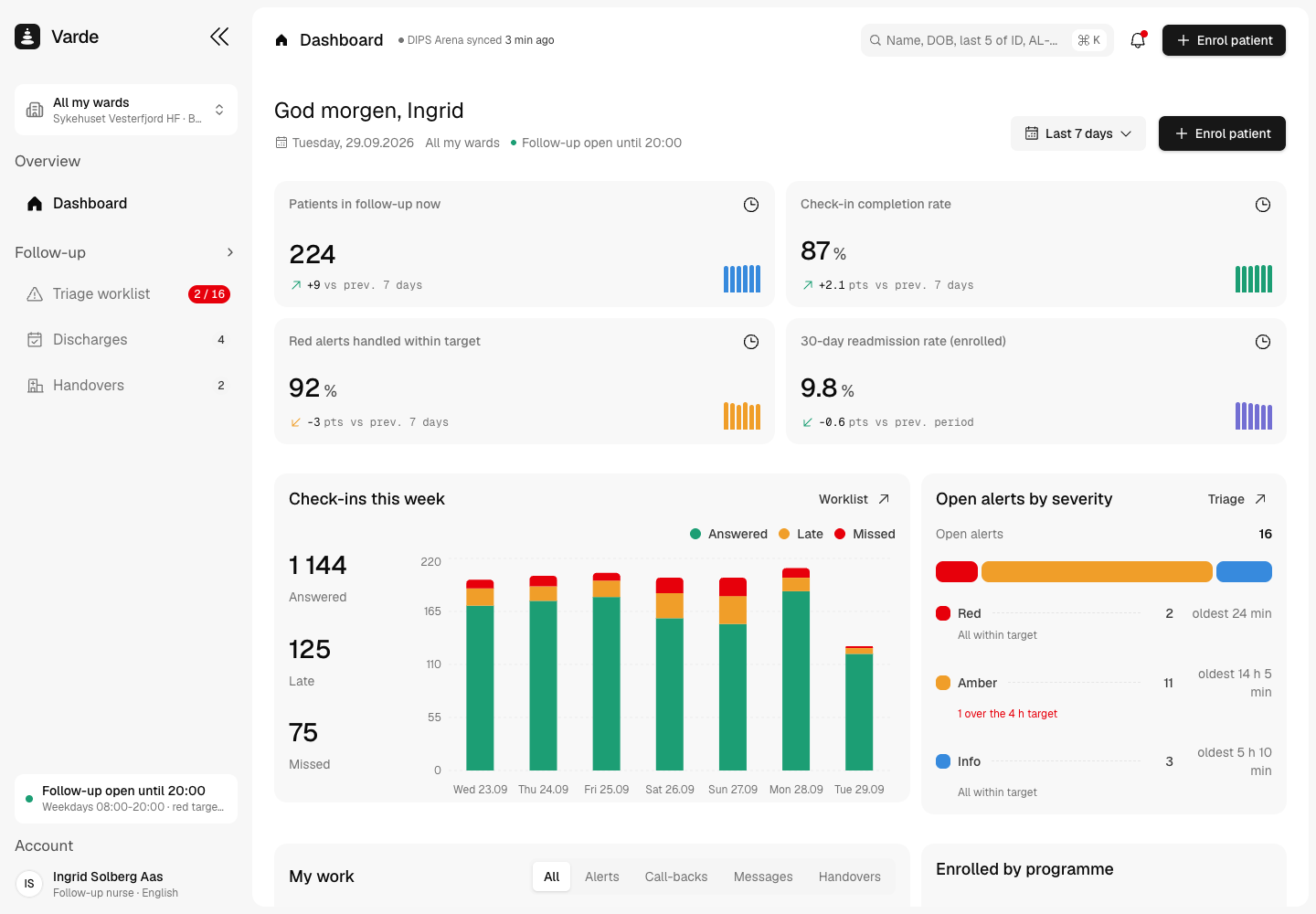Open Triage worklist in sidebar
Viewport: 1316px width, 914px height.
click(126, 294)
